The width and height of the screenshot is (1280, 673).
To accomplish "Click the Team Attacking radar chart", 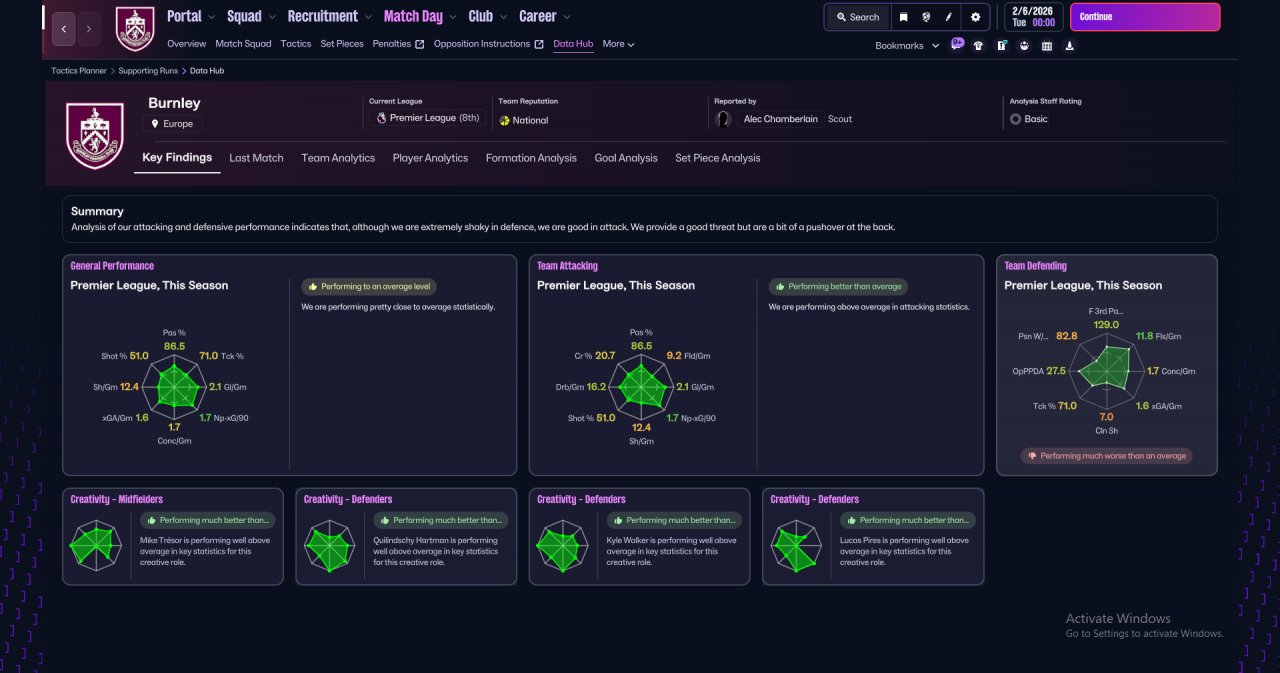I will tap(641, 386).
